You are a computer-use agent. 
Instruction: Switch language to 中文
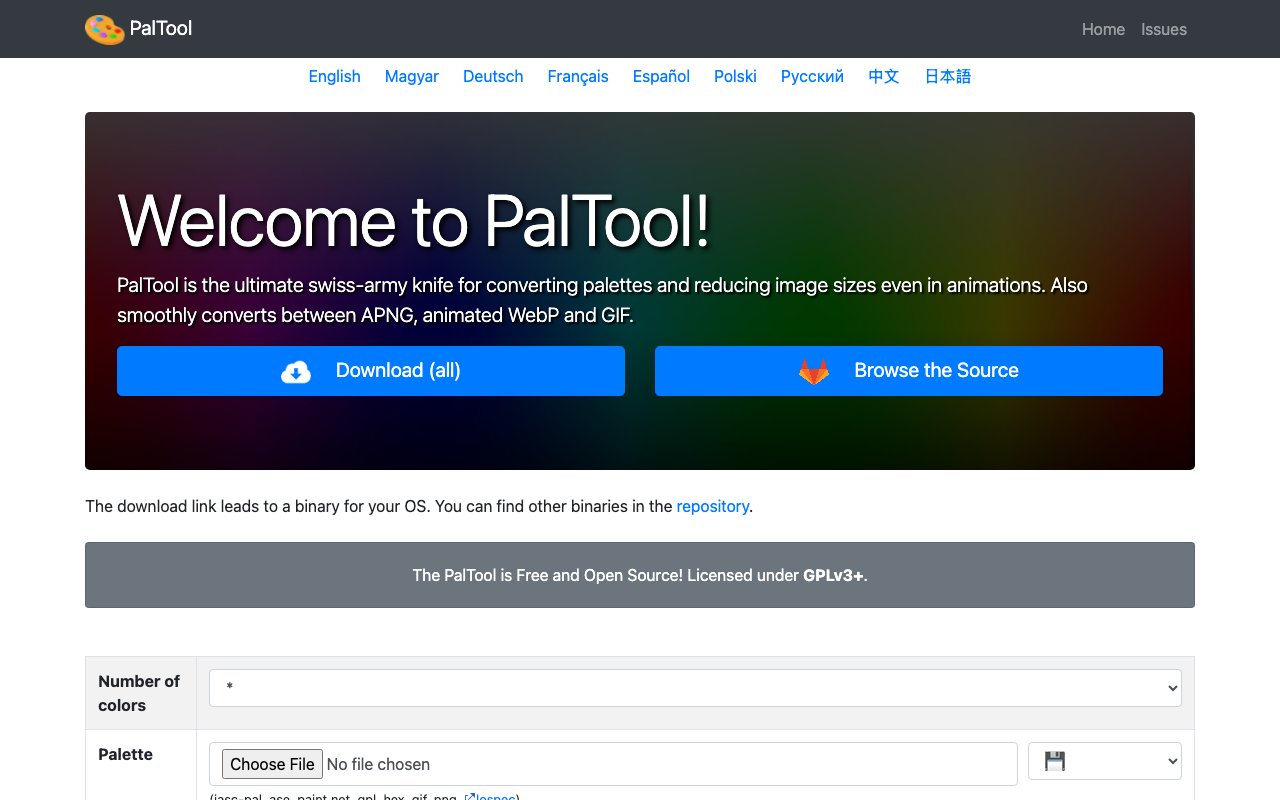[884, 76]
